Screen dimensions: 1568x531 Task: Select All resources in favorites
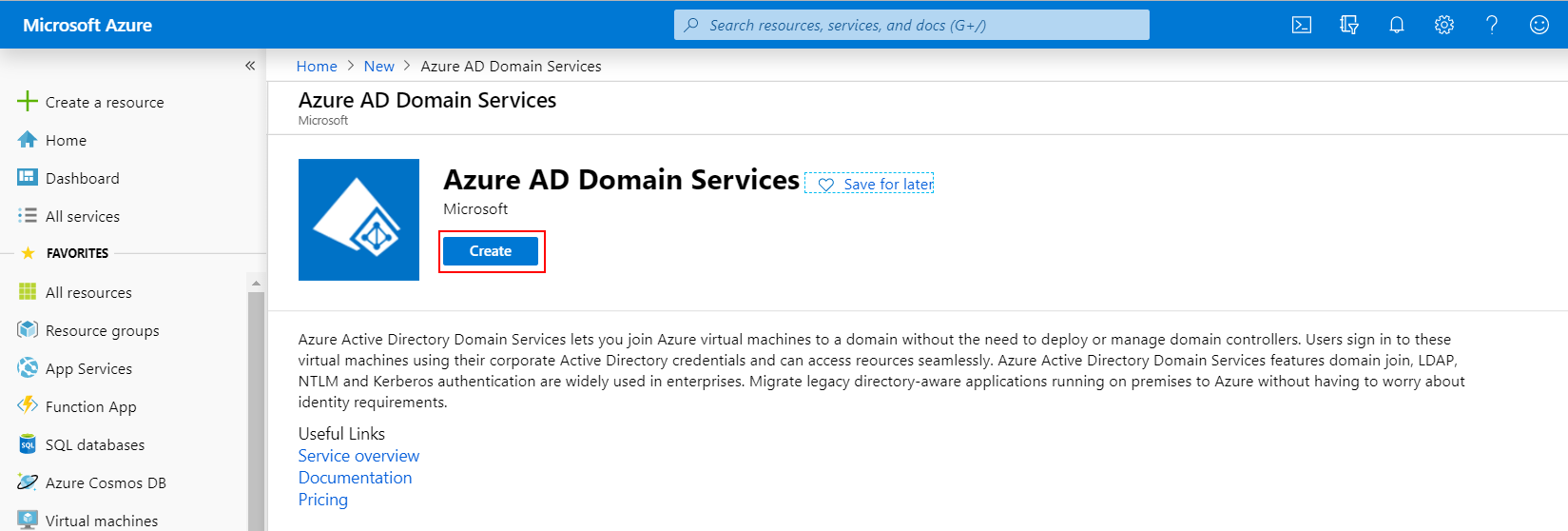click(x=88, y=292)
